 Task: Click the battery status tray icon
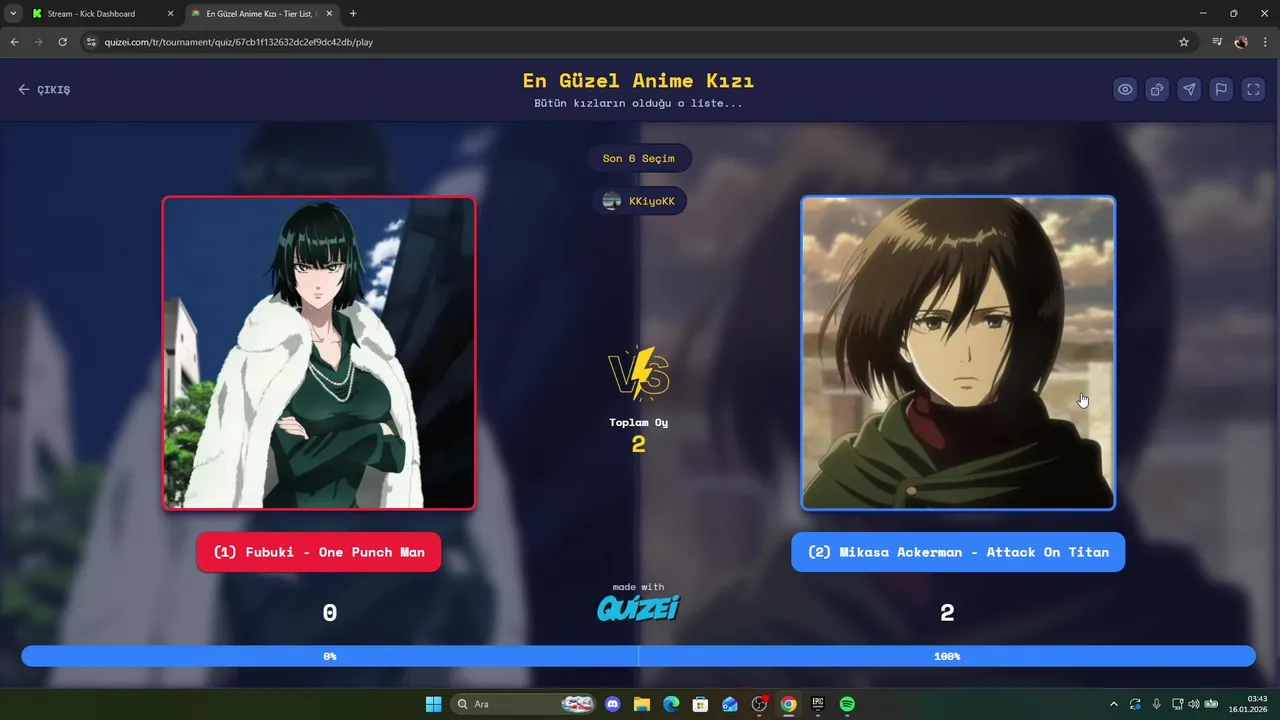pyautogui.click(x=1211, y=704)
